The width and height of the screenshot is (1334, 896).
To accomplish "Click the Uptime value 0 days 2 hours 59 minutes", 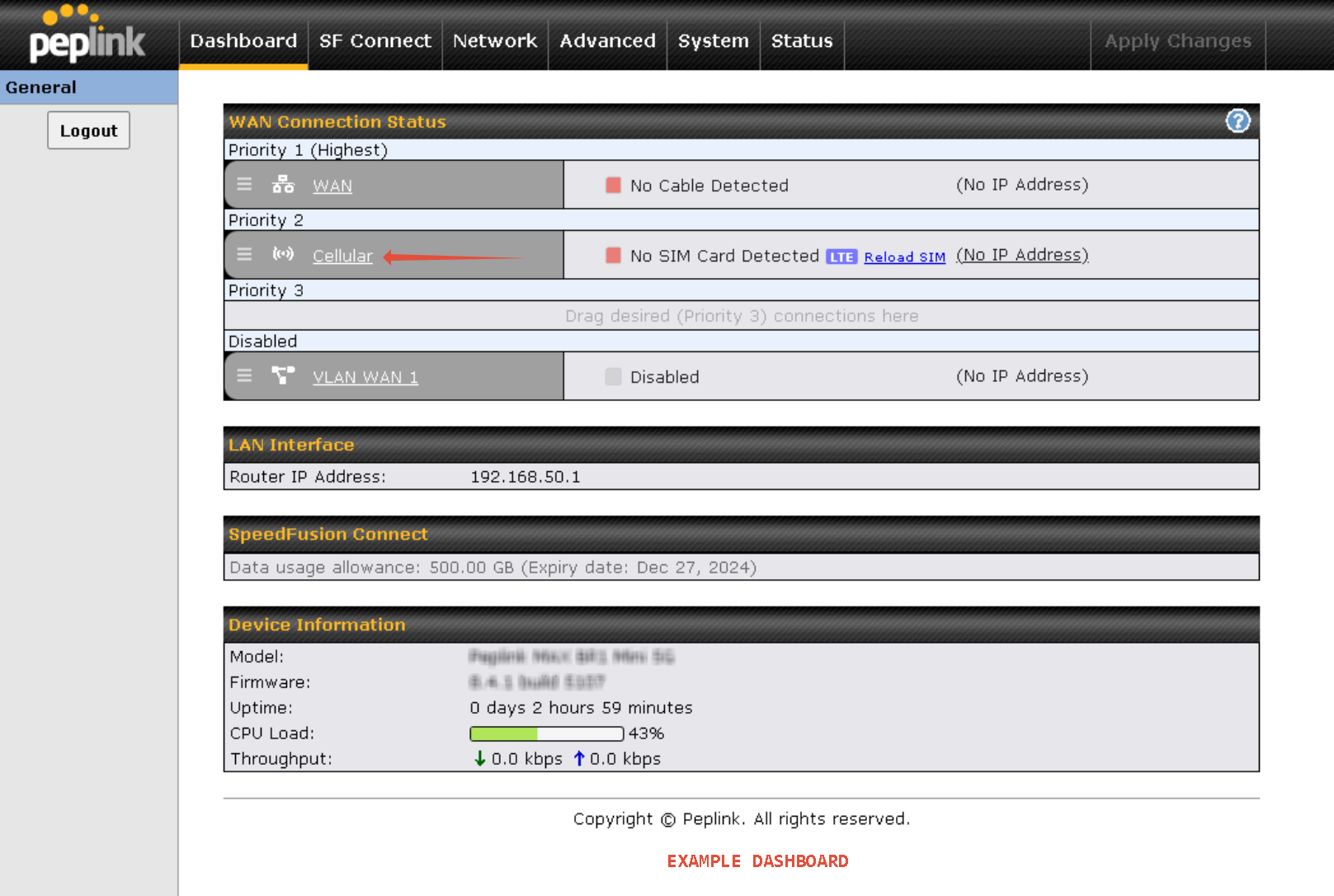I will tap(581, 708).
